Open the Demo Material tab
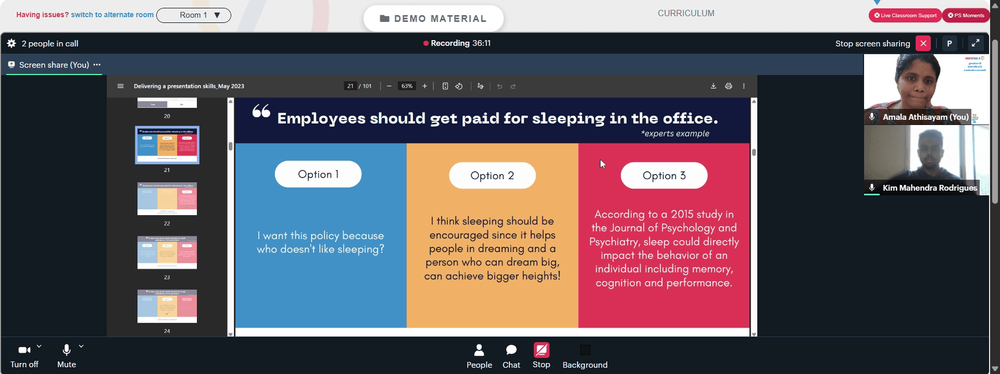The width and height of the screenshot is (1000, 374). pos(433,19)
